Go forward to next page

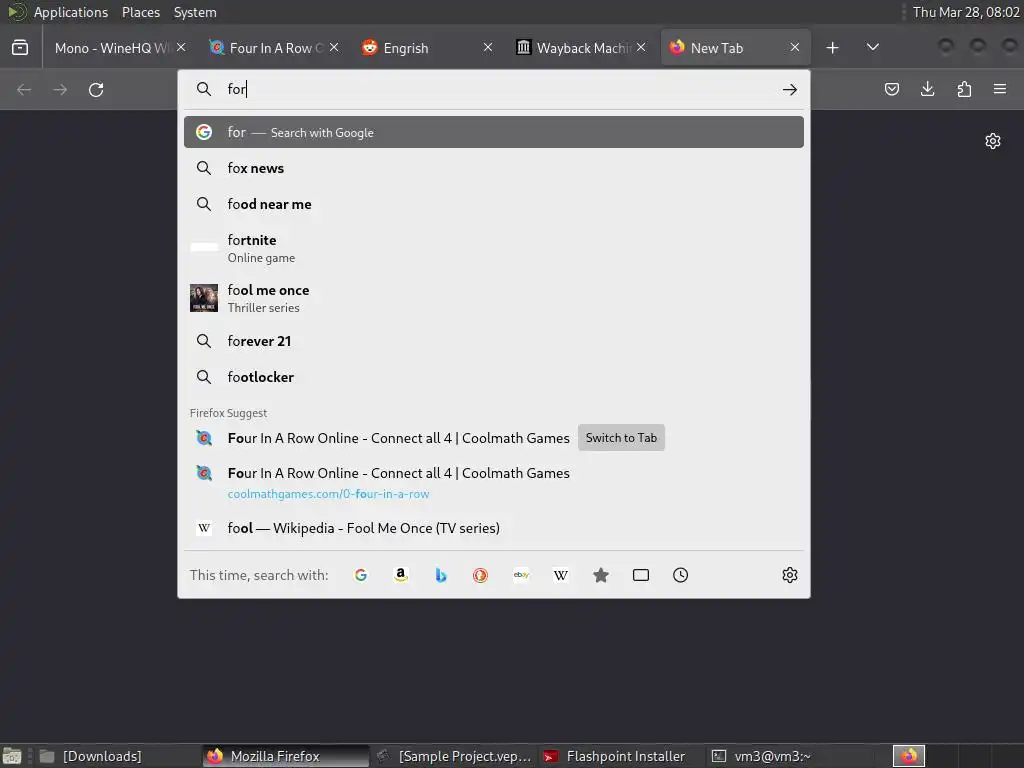coord(60,89)
